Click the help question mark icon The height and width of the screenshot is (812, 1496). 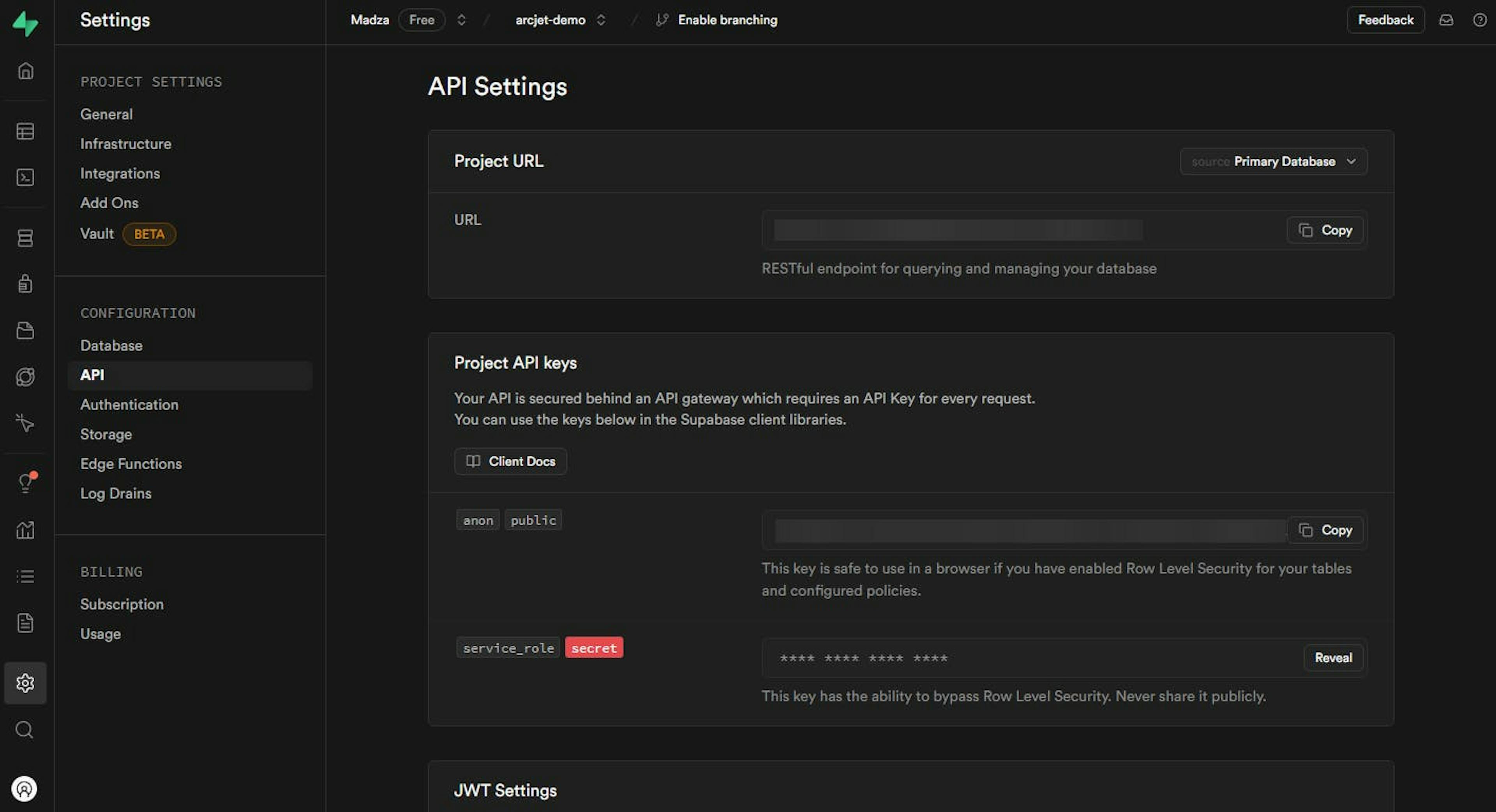coord(1479,20)
